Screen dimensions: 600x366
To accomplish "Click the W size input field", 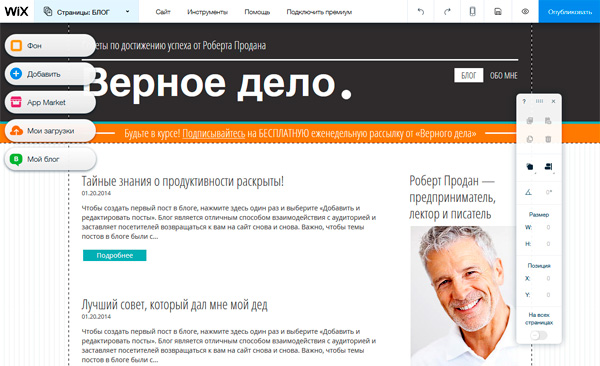I will 543,227.
